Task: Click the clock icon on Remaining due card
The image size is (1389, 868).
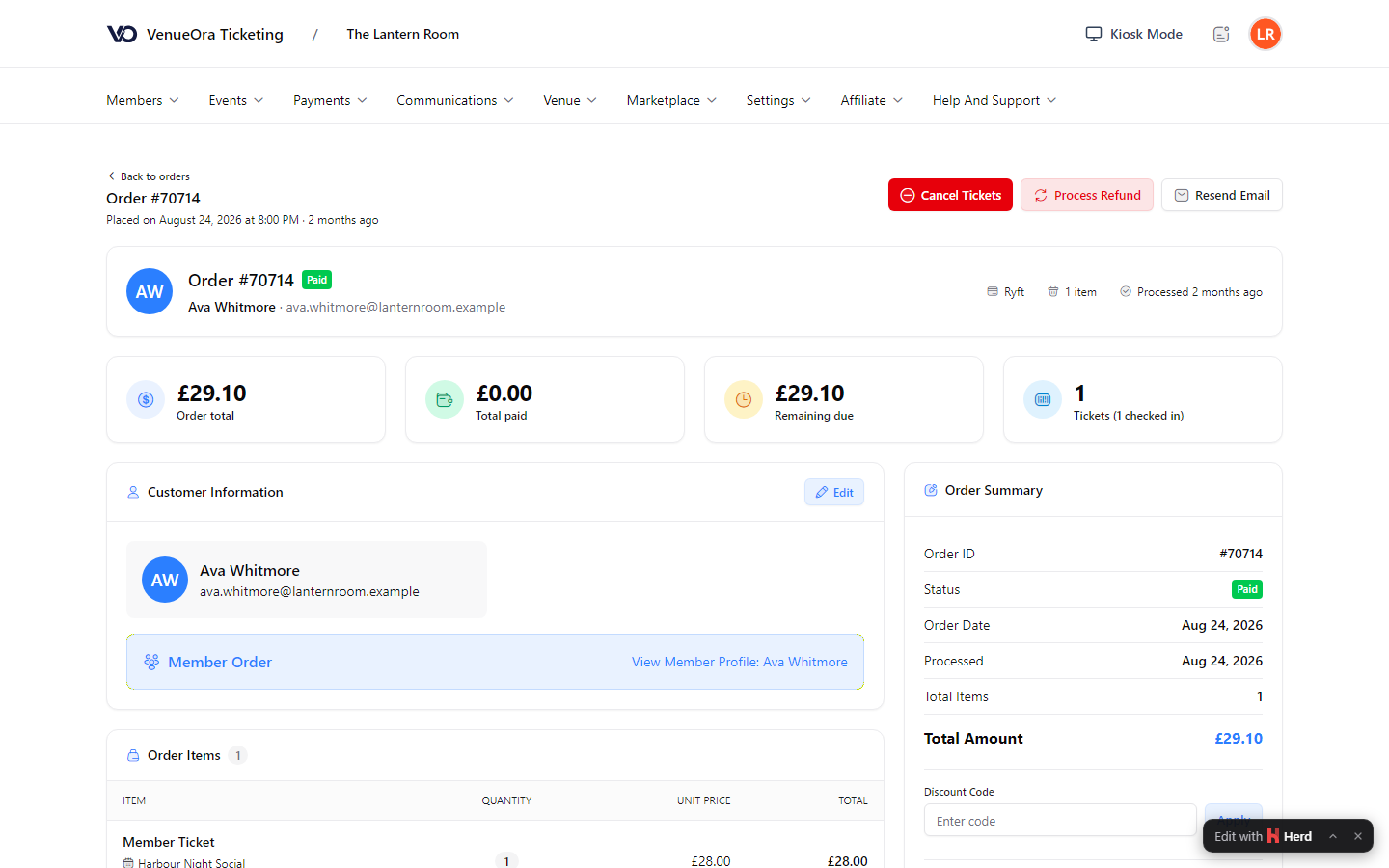Action: pos(744,399)
